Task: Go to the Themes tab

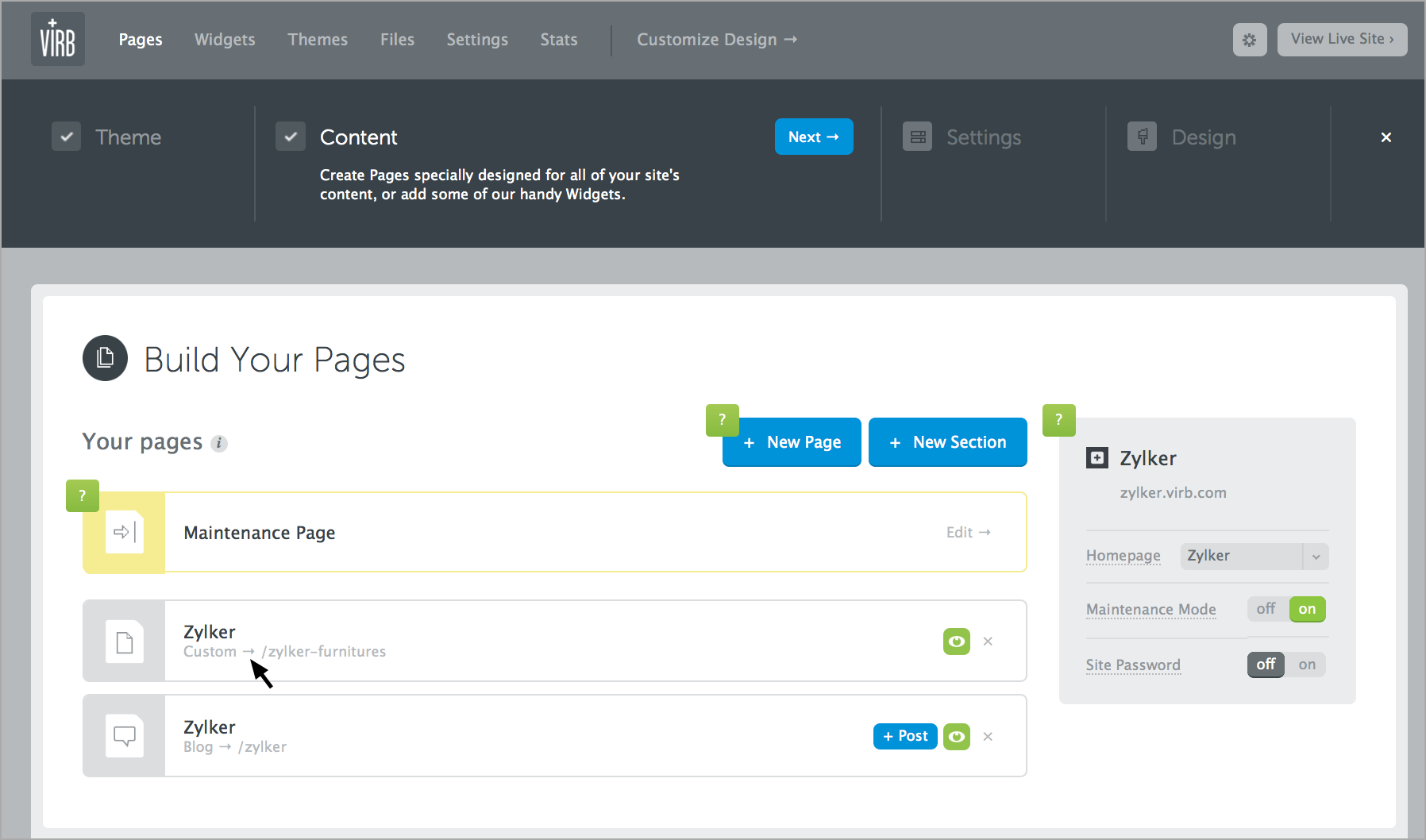Action: coord(318,40)
